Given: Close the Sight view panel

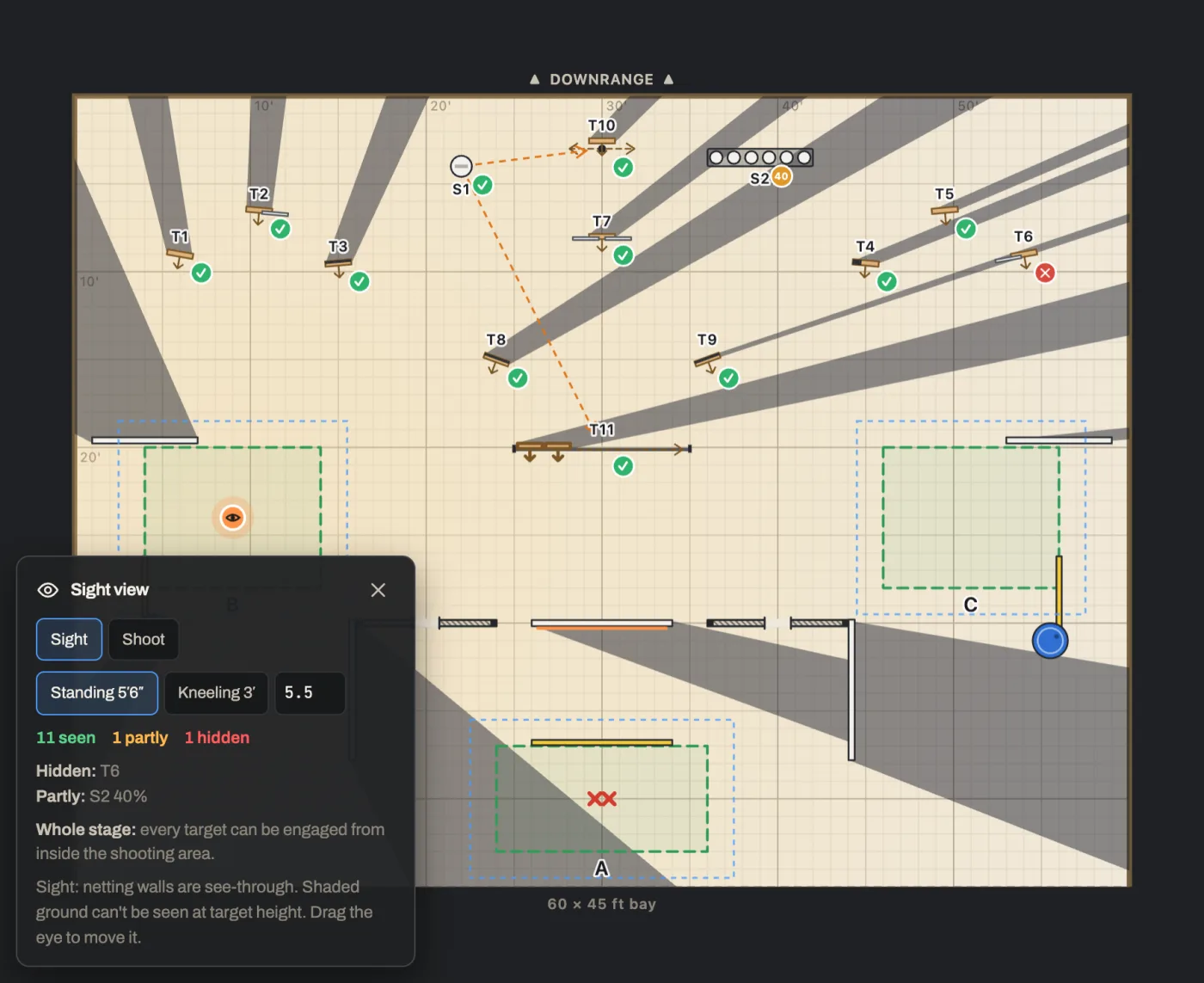Looking at the screenshot, I should (378, 590).
